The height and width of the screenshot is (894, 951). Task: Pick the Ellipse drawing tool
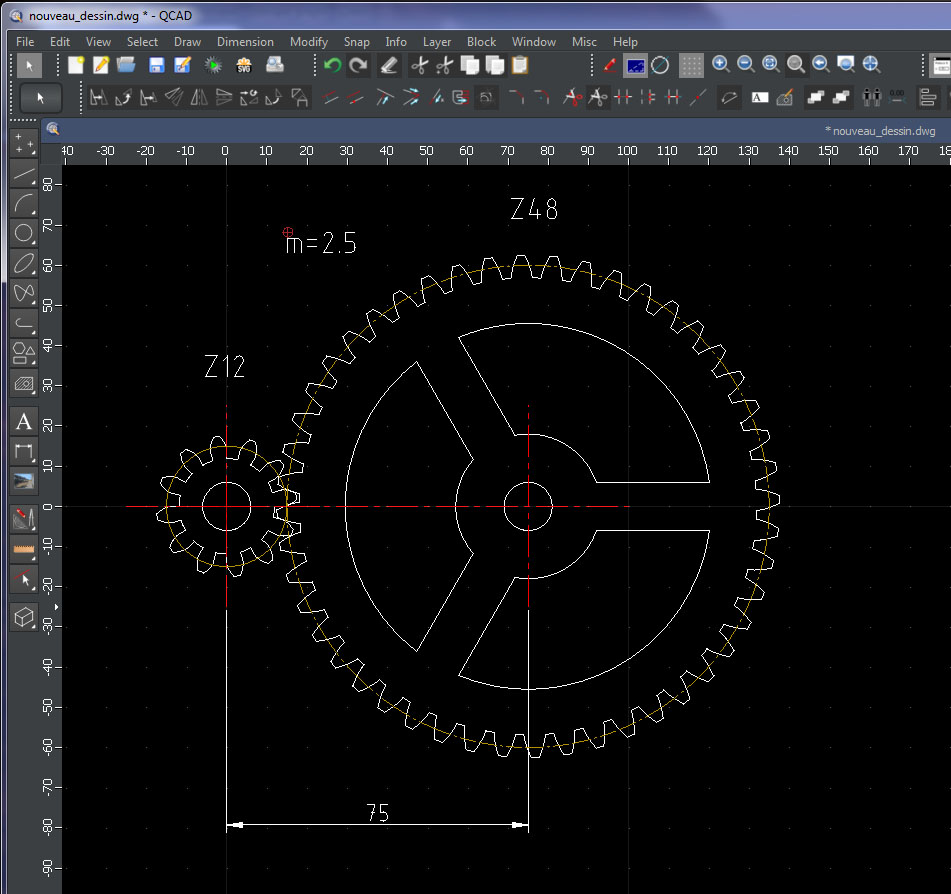coord(24,264)
